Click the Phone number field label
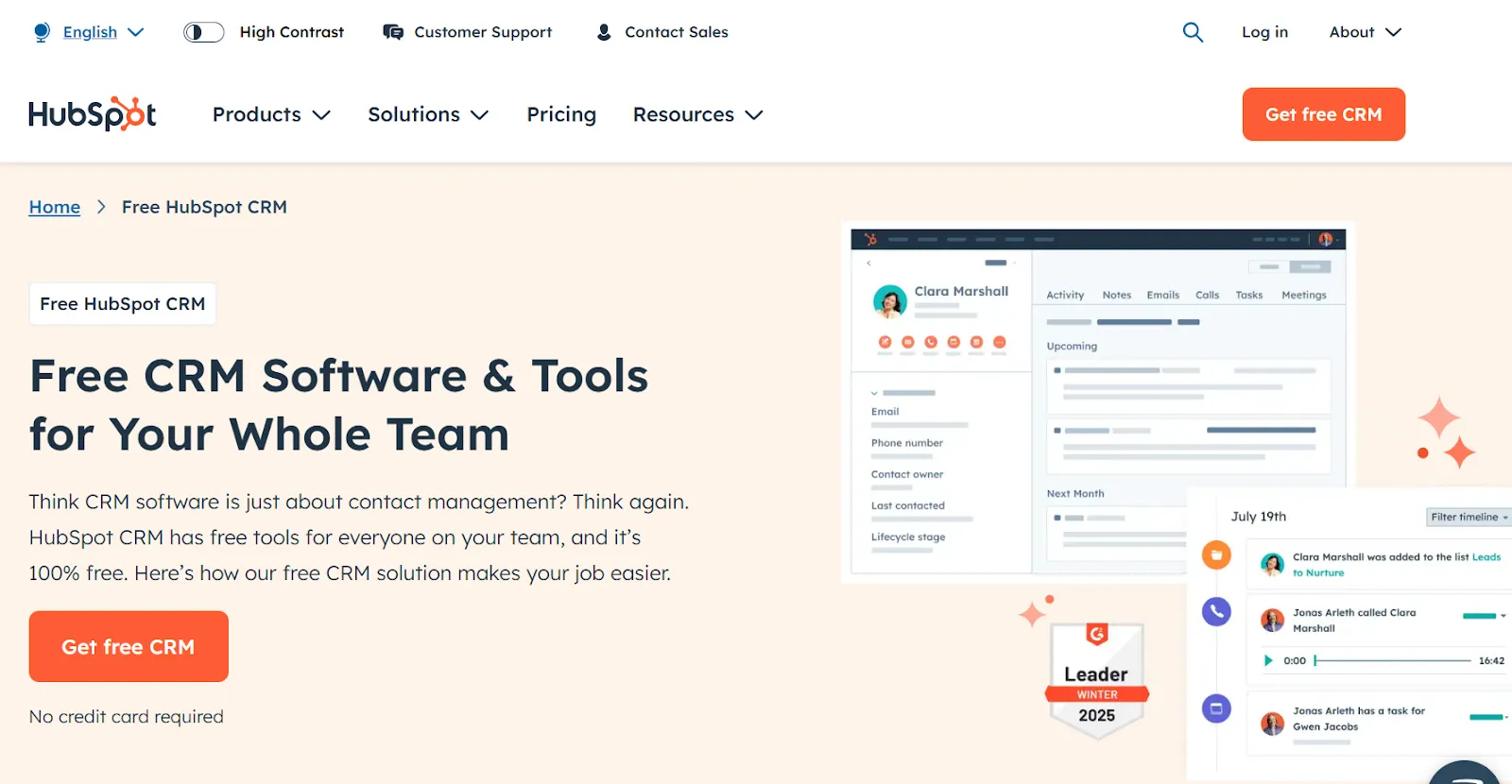 (907, 443)
